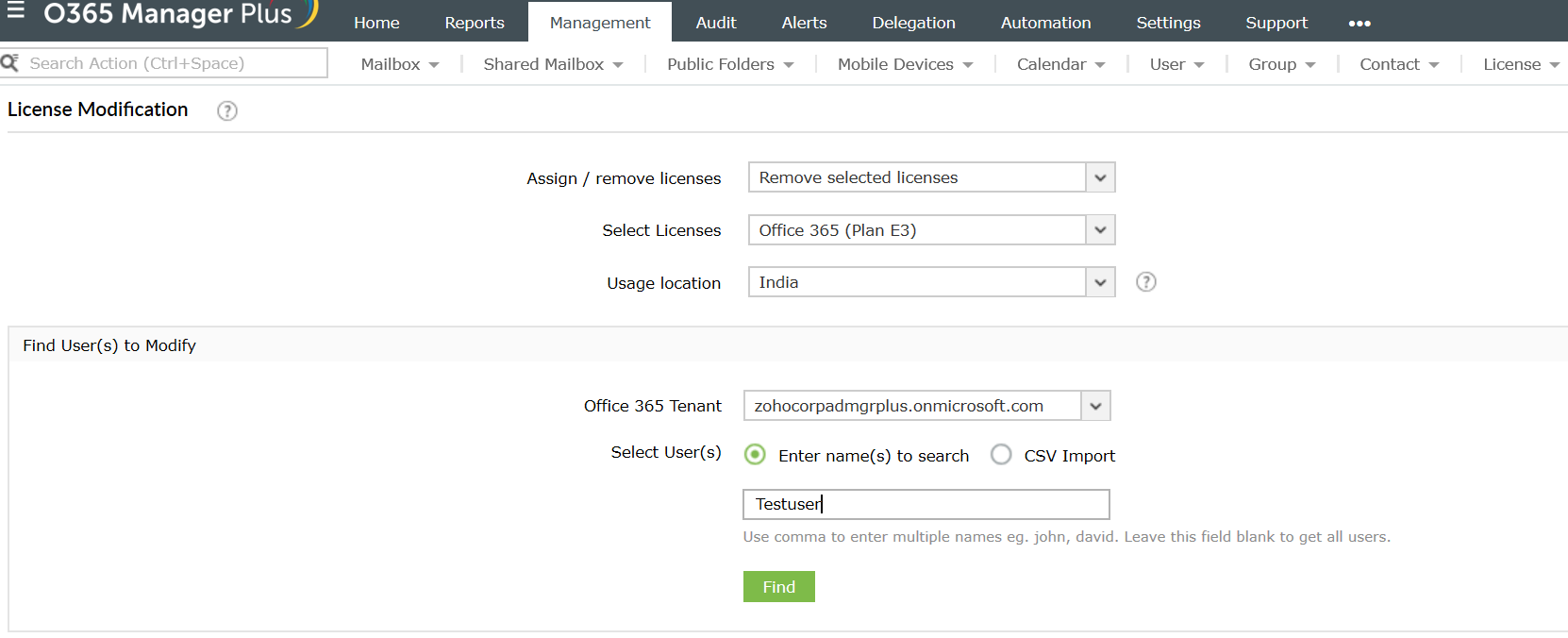Click the O365 Manager Plus logo
The width and height of the screenshot is (1568, 638).
pyautogui.click(x=180, y=13)
